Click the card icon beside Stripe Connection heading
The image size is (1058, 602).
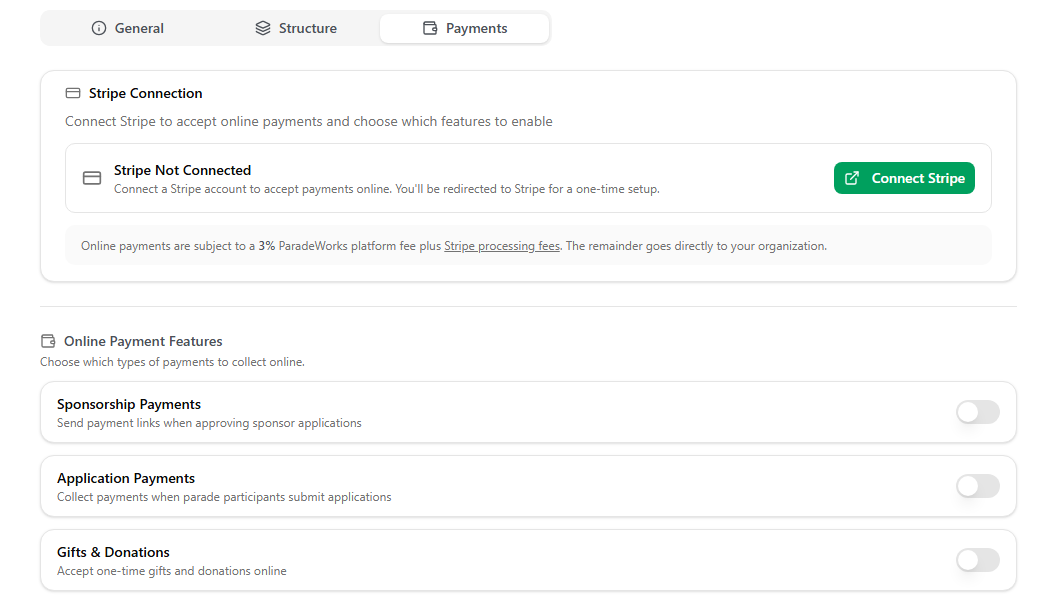pyautogui.click(x=73, y=93)
